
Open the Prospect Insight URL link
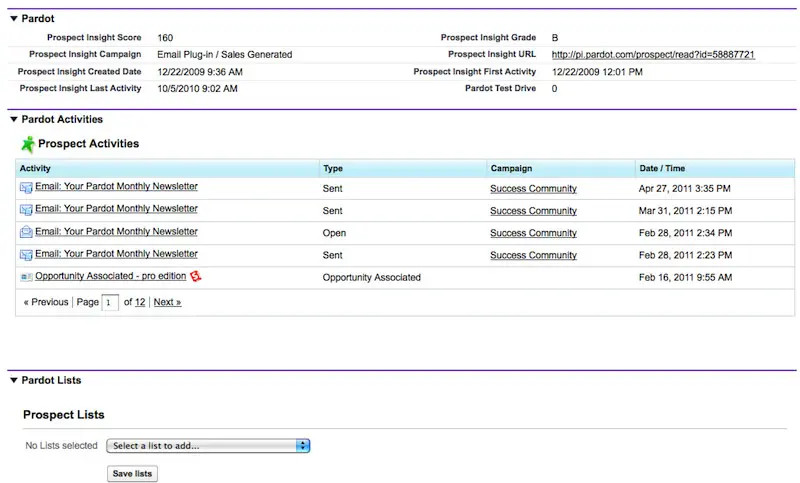pyautogui.click(x=653, y=54)
